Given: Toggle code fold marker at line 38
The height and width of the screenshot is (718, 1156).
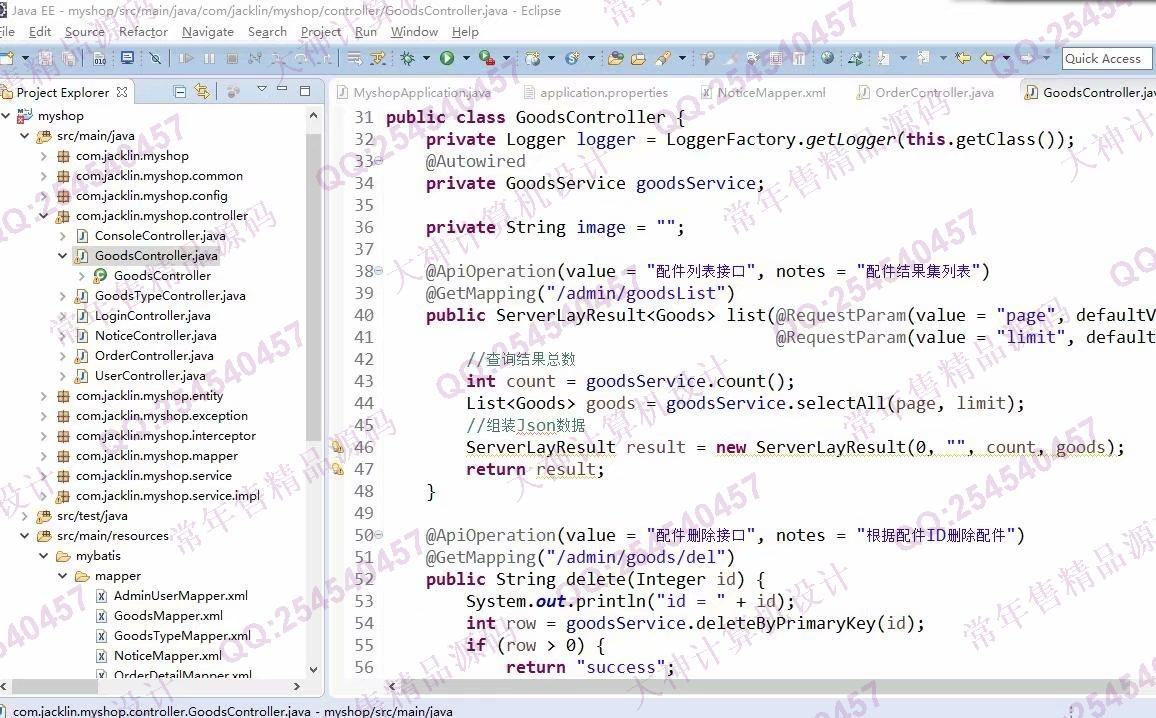Looking at the screenshot, I should pyautogui.click(x=379, y=271).
